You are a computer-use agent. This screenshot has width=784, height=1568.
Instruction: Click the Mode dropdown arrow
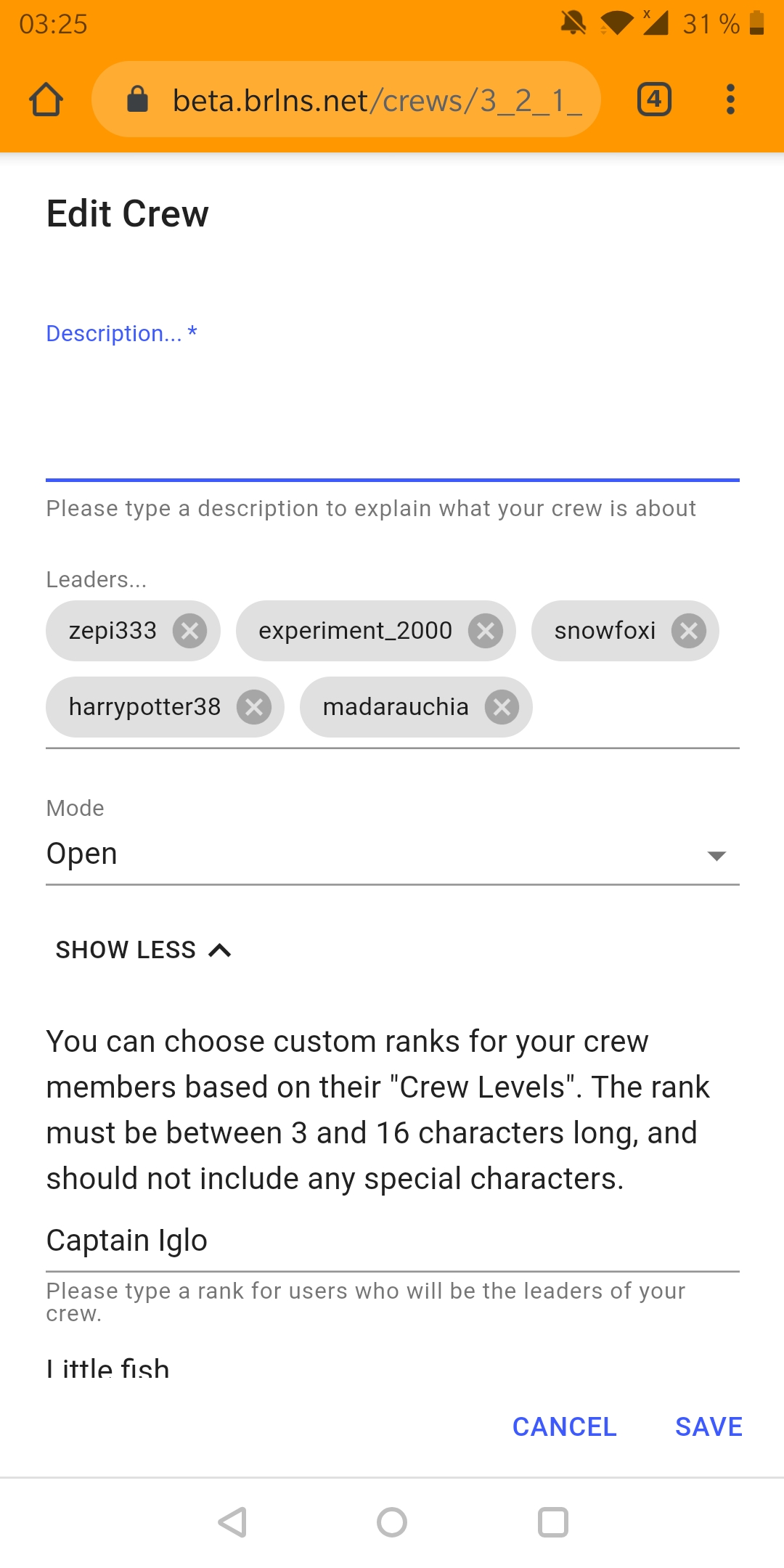[x=716, y=856]
